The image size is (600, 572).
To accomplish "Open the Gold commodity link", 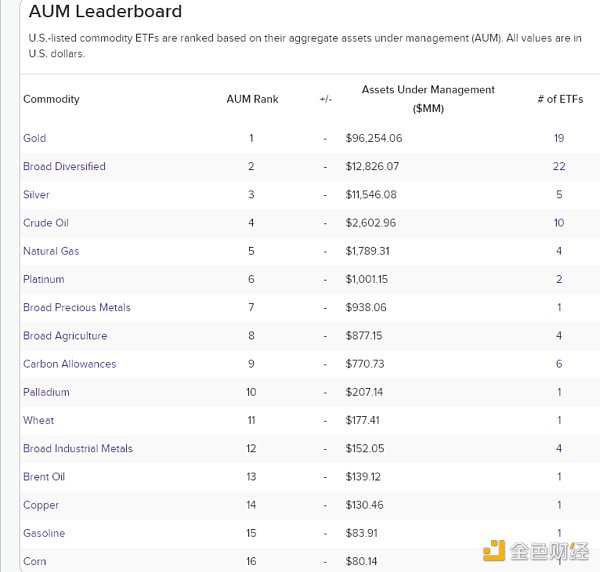I will pyautogui.click(x=34, y=138).
